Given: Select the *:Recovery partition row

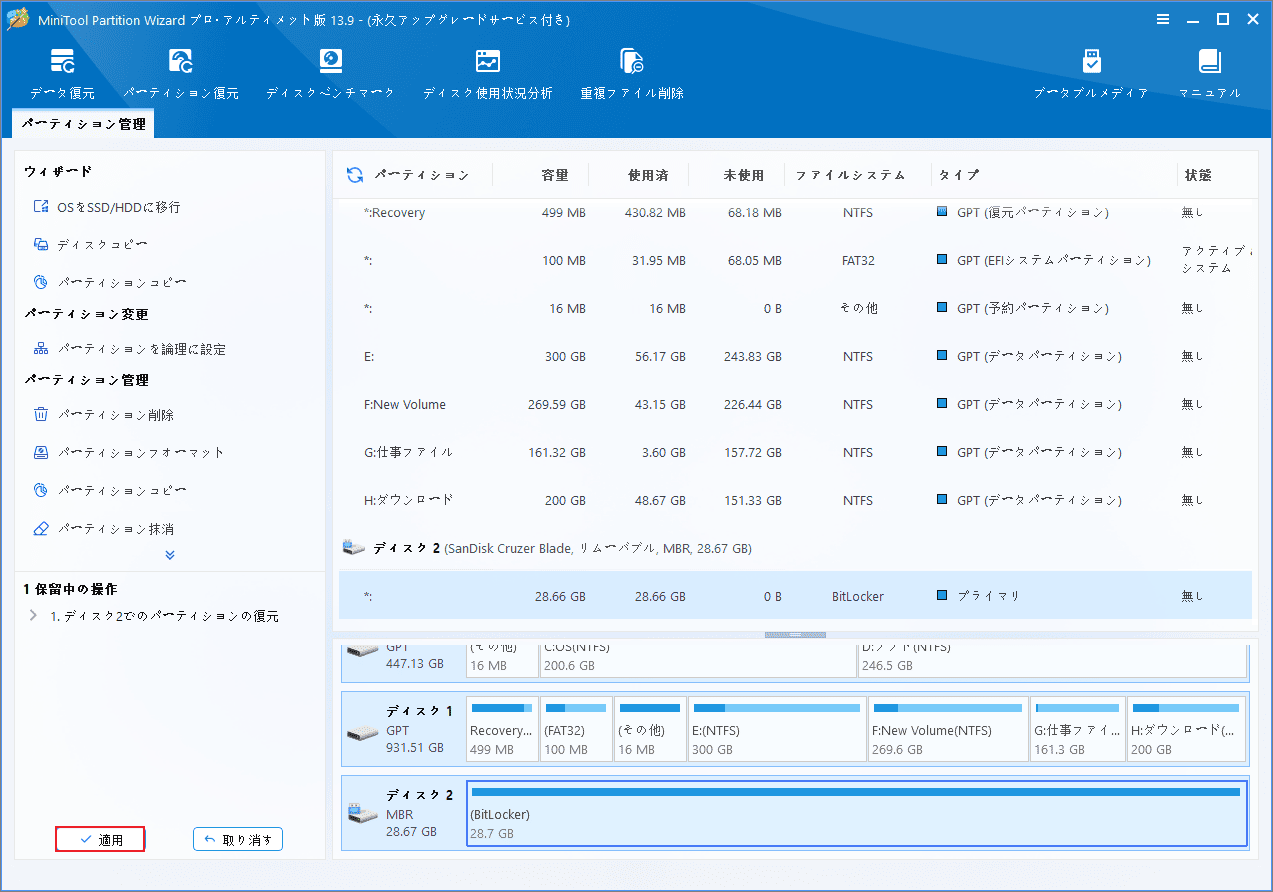Looking at the screenshot, I should [795, 213].
